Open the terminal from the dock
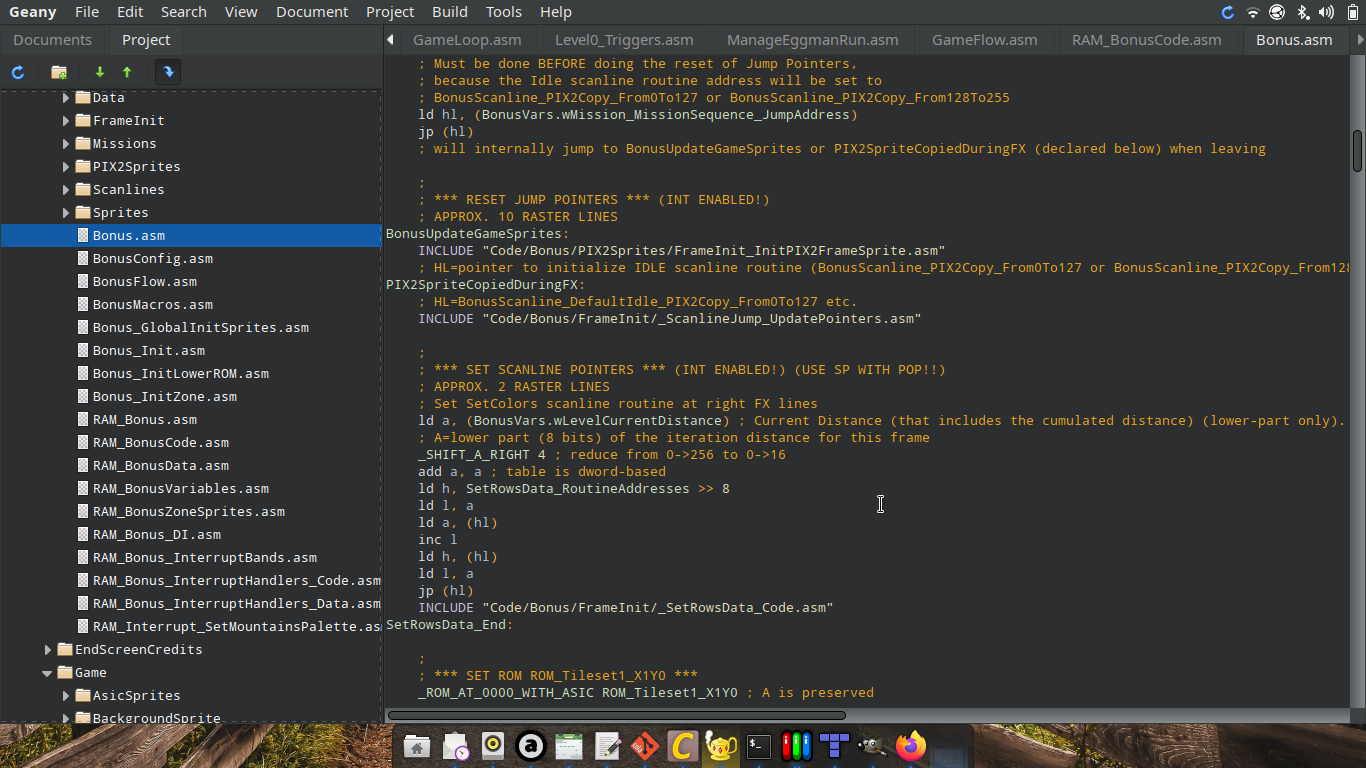The width and height of the screenshot is (1366, 768). pos(759,746)
